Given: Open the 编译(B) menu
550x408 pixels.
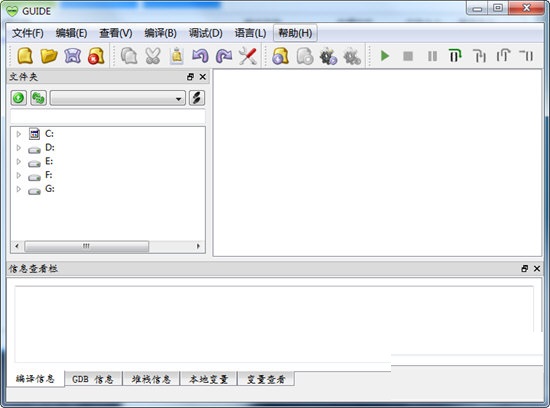Looking at the screenshot, I should tap(160, 33).
